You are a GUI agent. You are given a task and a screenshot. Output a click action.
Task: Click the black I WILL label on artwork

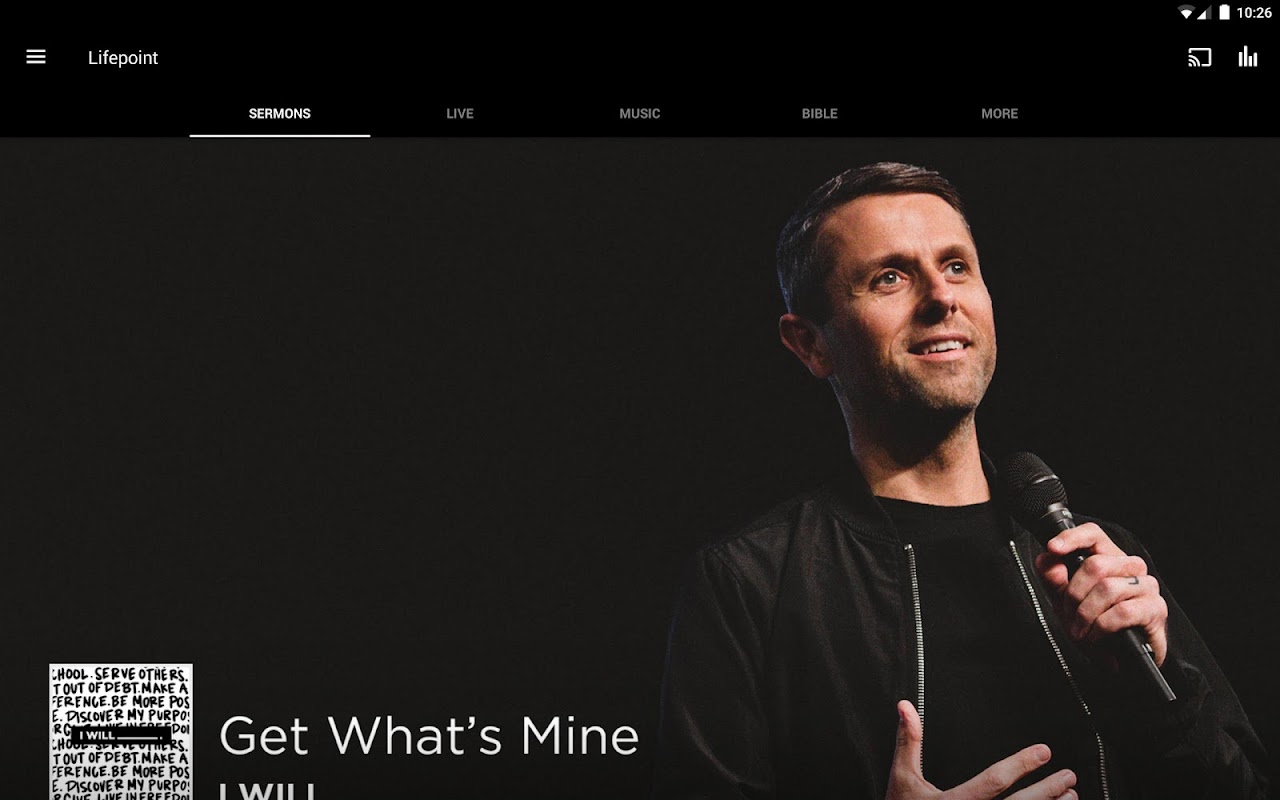[x=120, y=735]
